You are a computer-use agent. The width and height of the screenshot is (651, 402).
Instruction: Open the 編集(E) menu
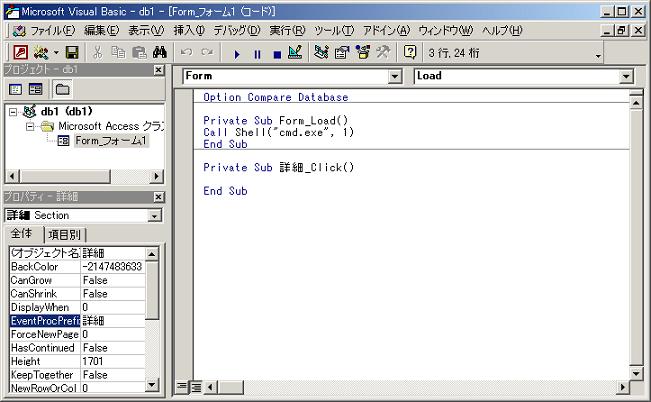tap(102, 30)
